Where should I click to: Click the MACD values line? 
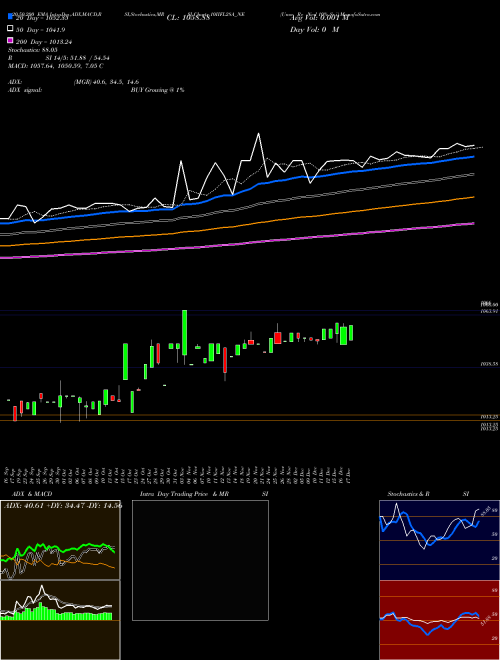tap(56, 66)
